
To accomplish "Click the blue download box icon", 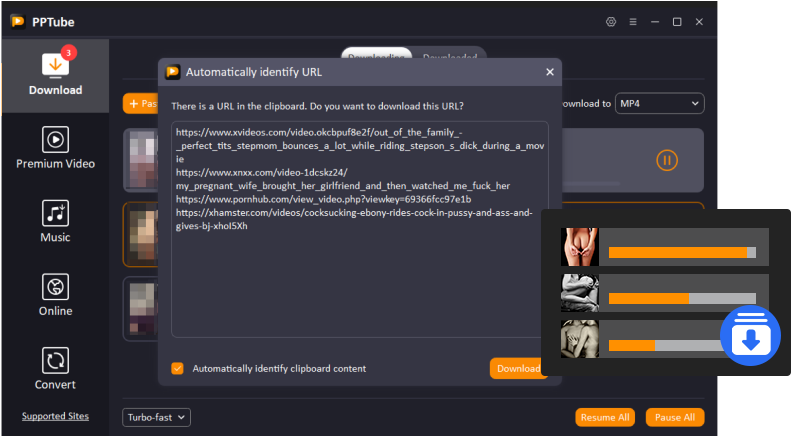I will point(750,336).
